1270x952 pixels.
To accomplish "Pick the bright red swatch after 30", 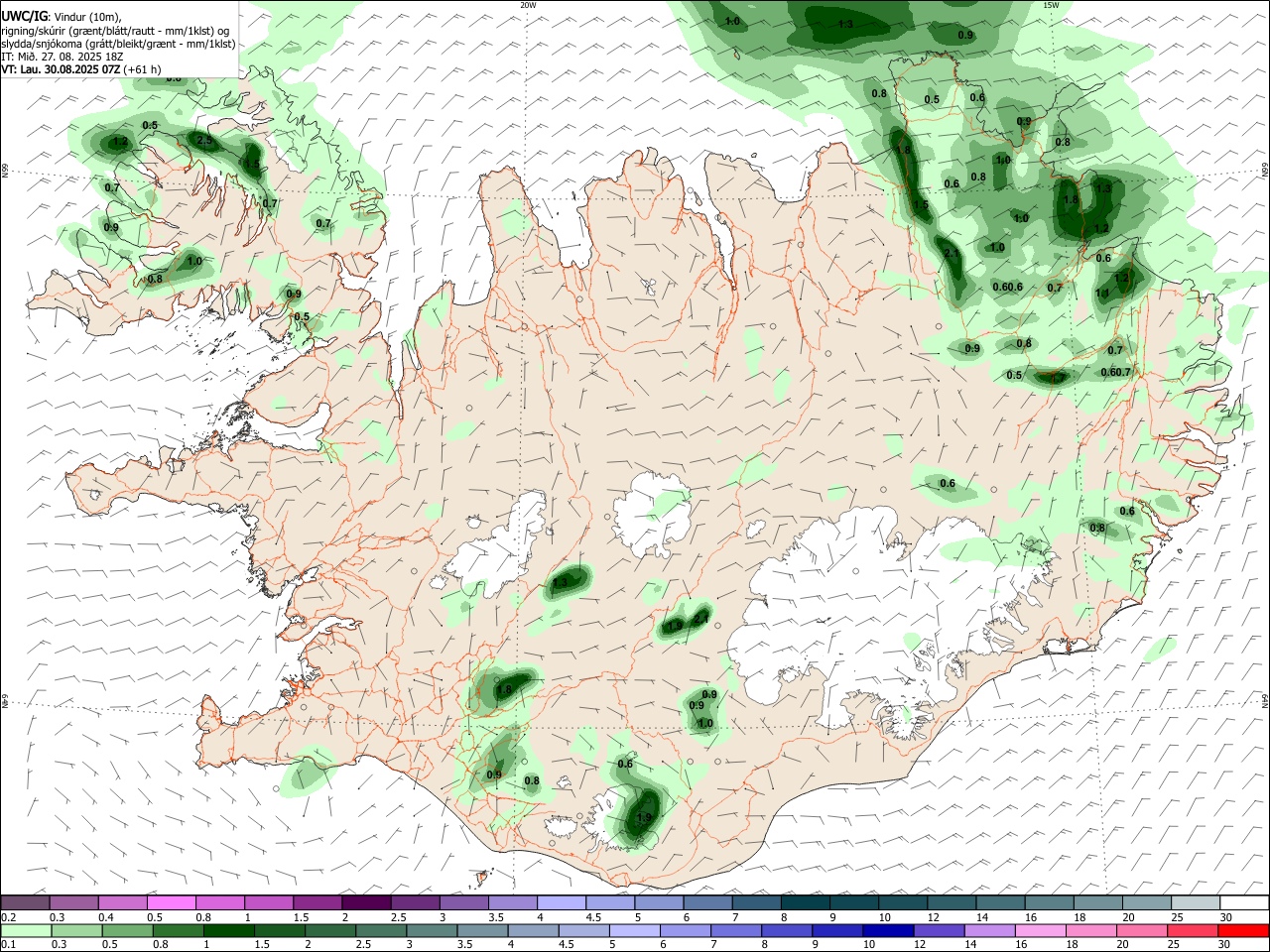I will pyautogui.click(x=1242, y=931).
